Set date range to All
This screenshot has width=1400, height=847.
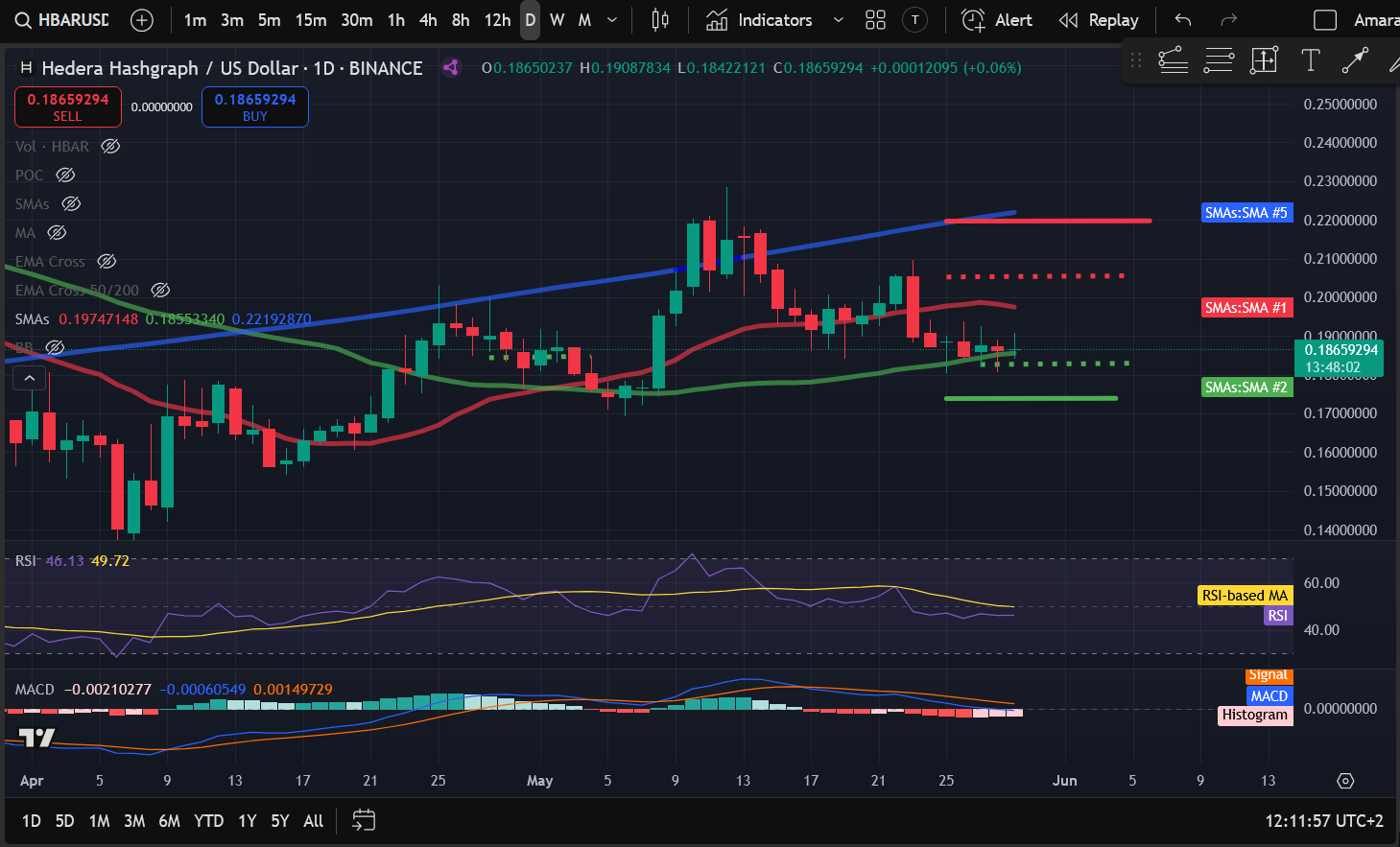[x=314, y=821]
